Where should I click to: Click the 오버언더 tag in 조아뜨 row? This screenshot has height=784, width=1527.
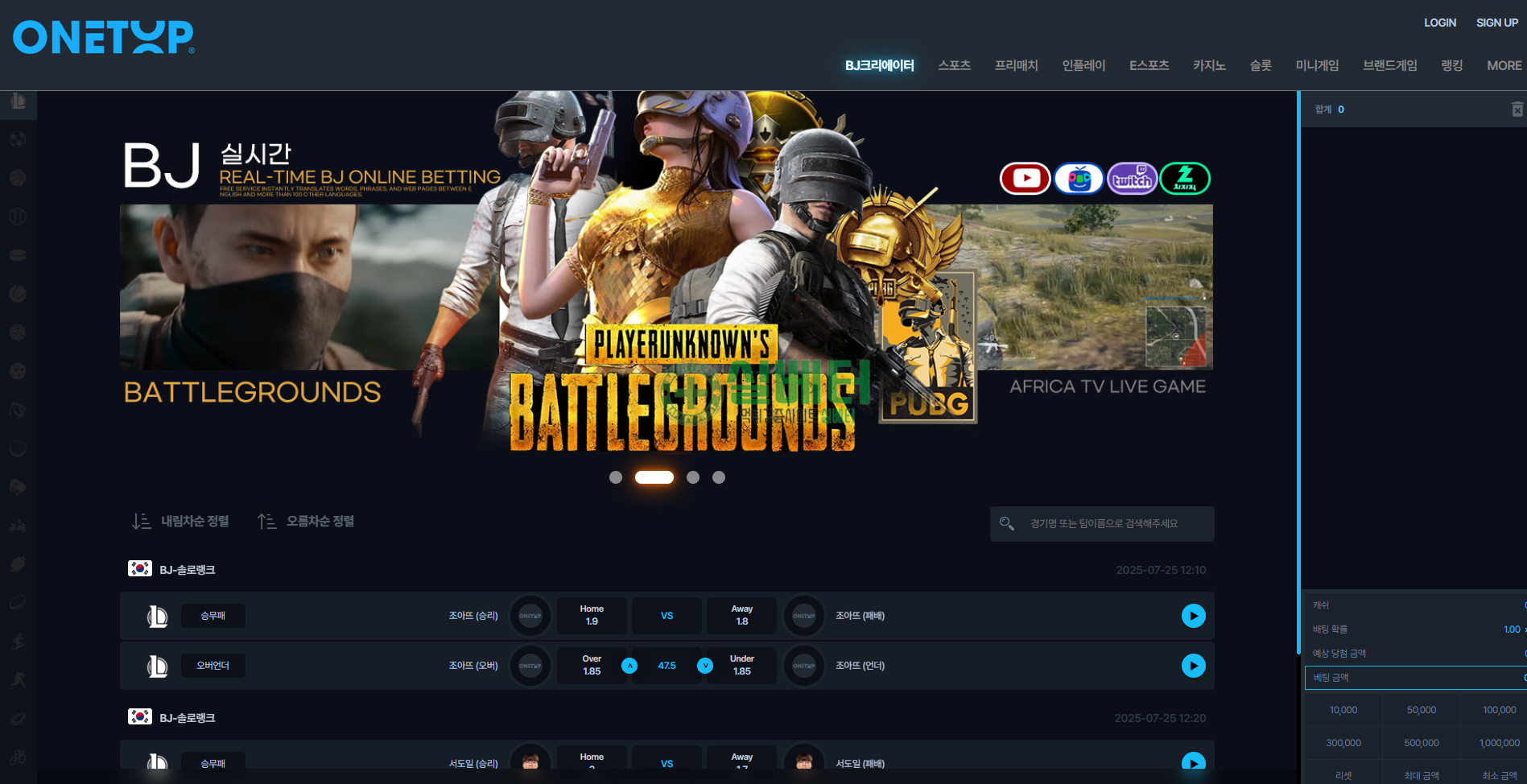(213, 666)
